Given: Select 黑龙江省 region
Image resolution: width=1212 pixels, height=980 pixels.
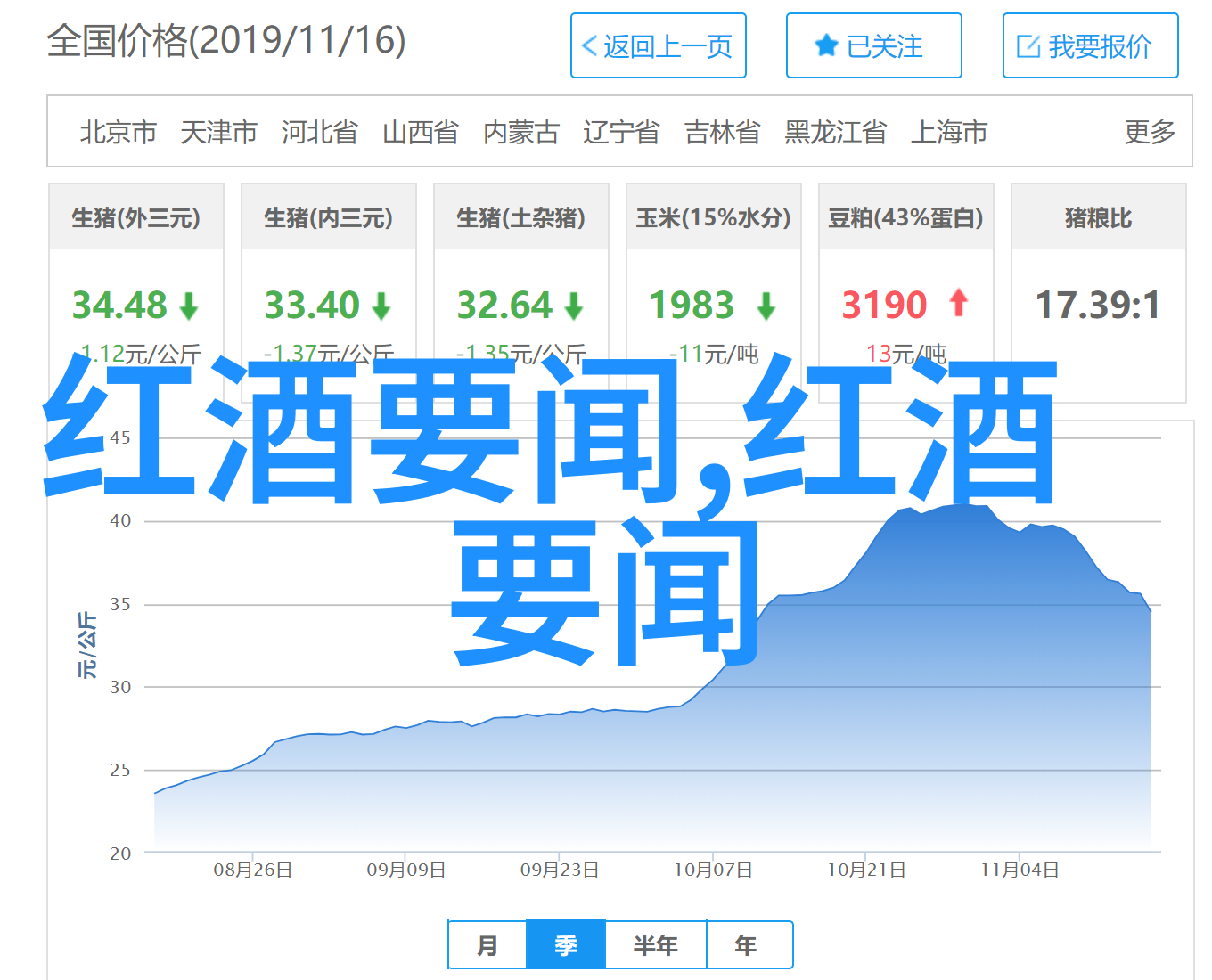Looking at the screenshot, I should point(836,132).
